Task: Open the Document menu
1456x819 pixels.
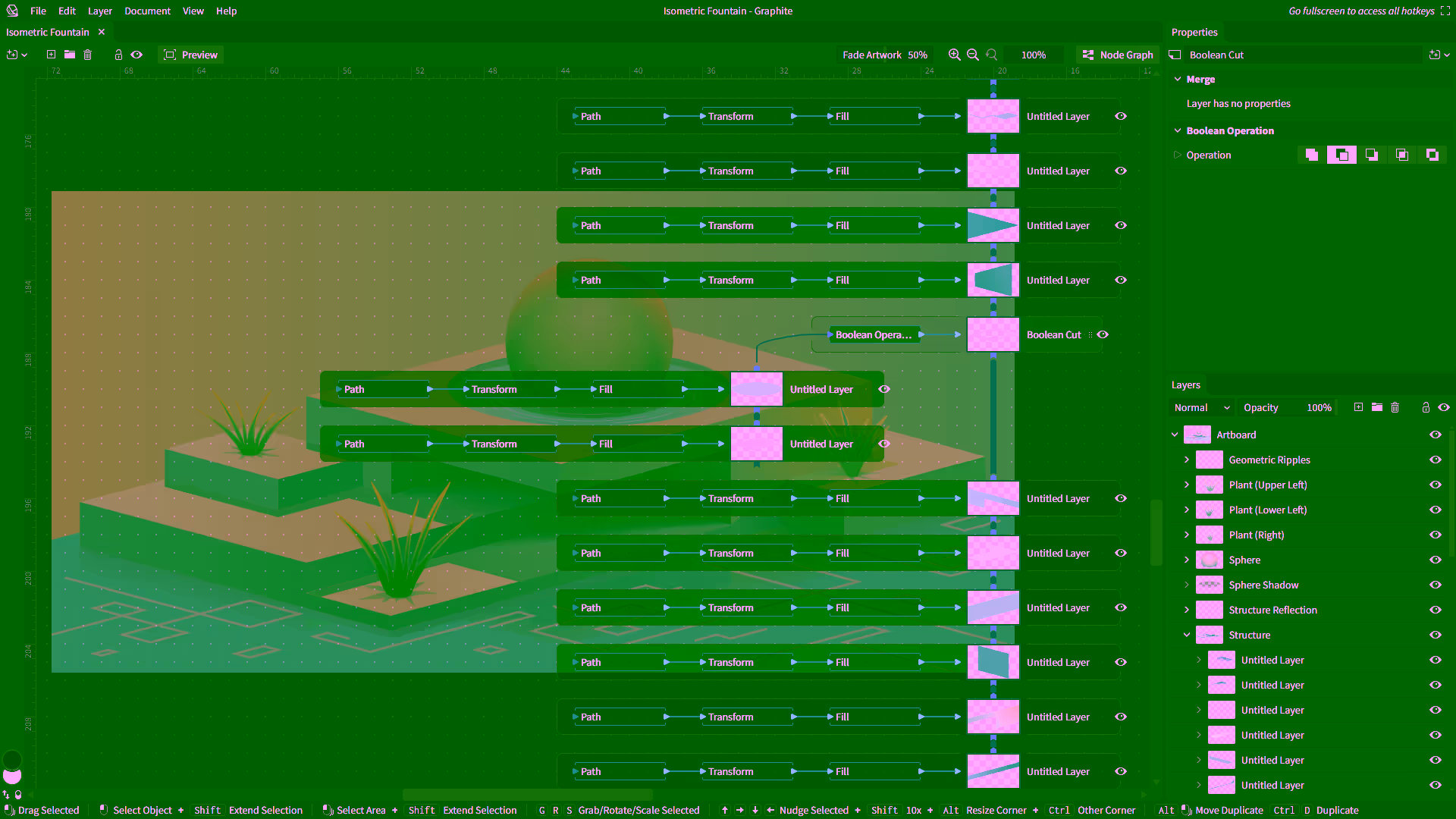Action: point(147,11)
